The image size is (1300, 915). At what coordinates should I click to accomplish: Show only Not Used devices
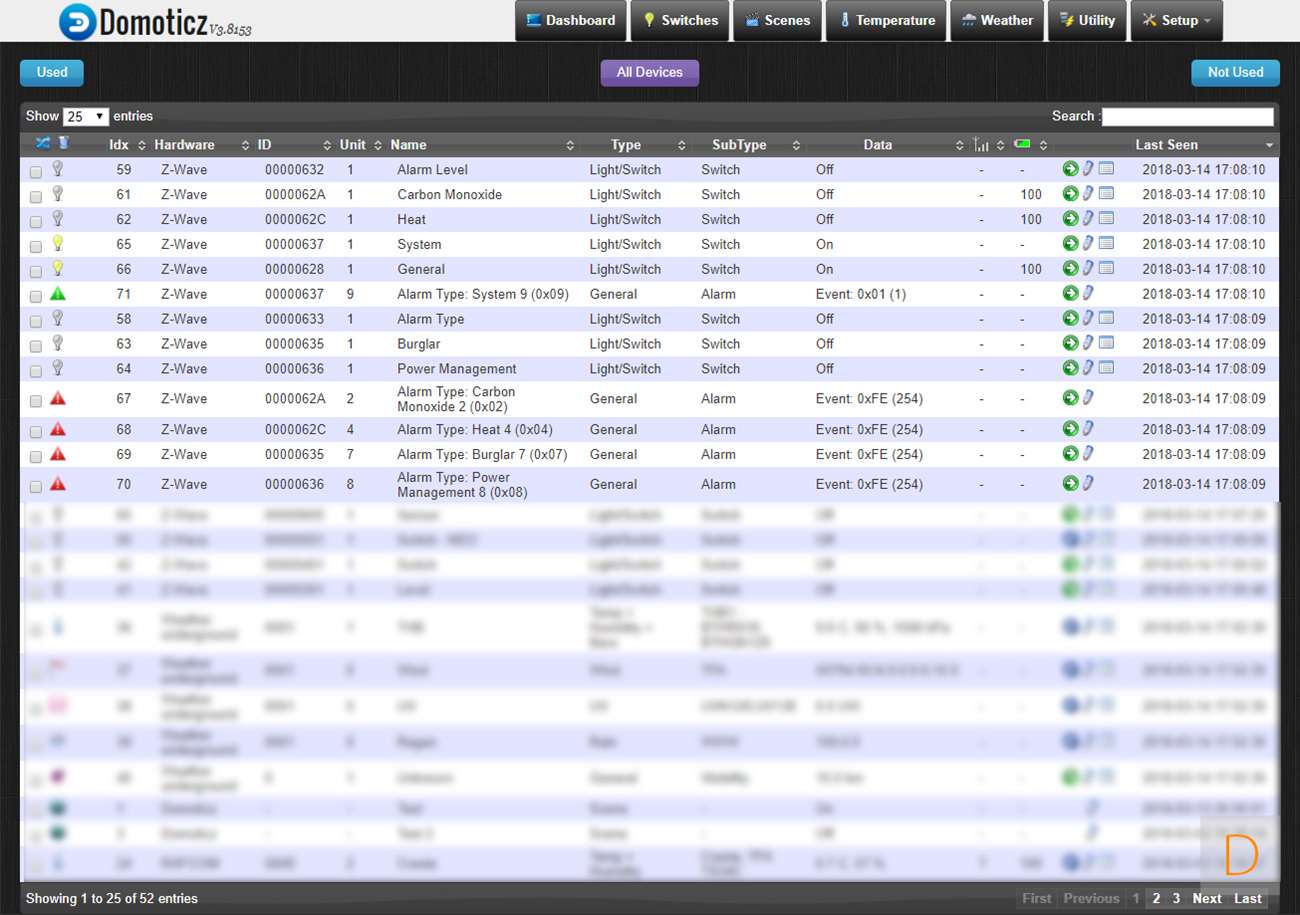point(1235,72)
